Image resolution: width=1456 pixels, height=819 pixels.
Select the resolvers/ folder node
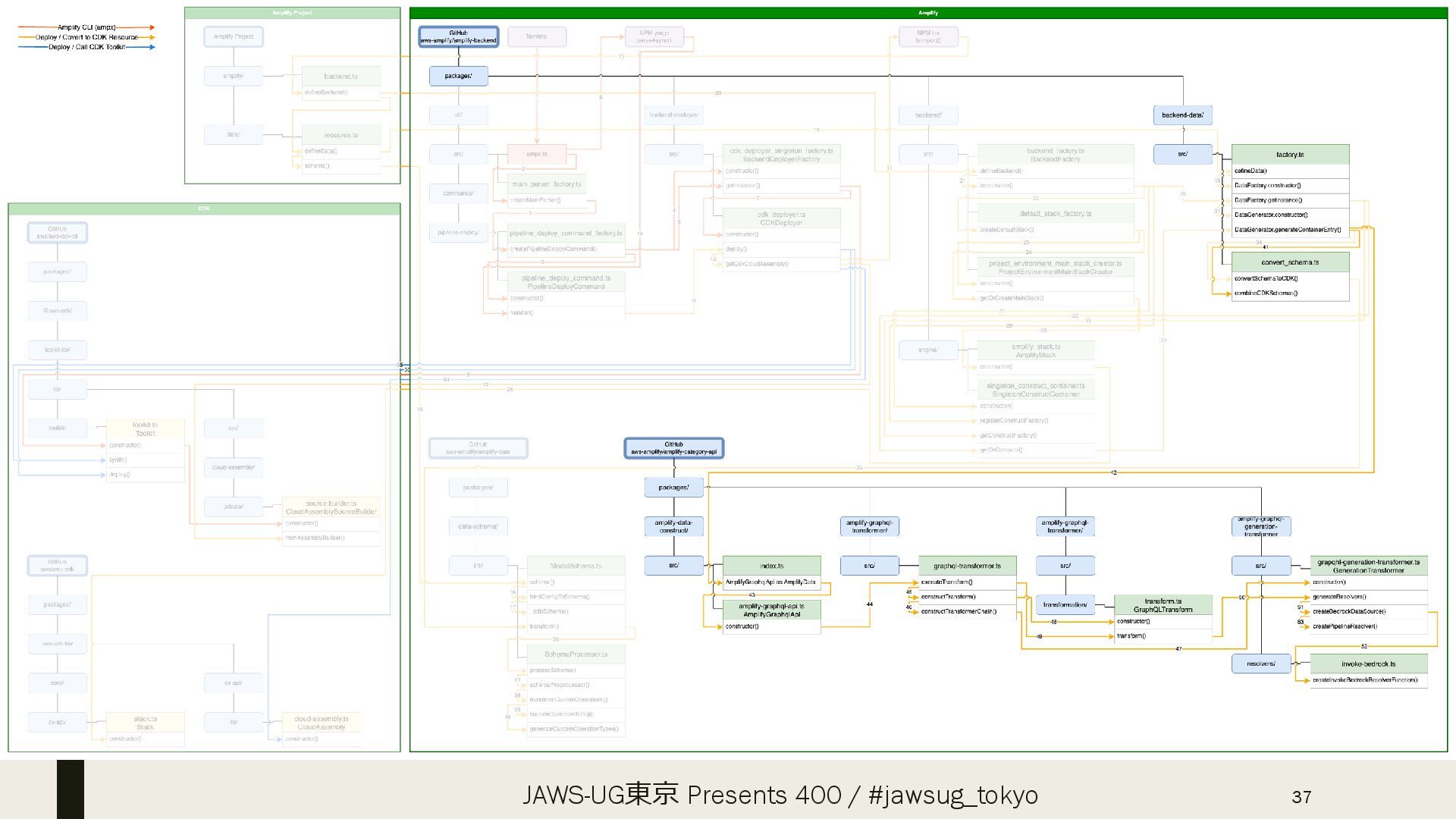coord(1260,664)
